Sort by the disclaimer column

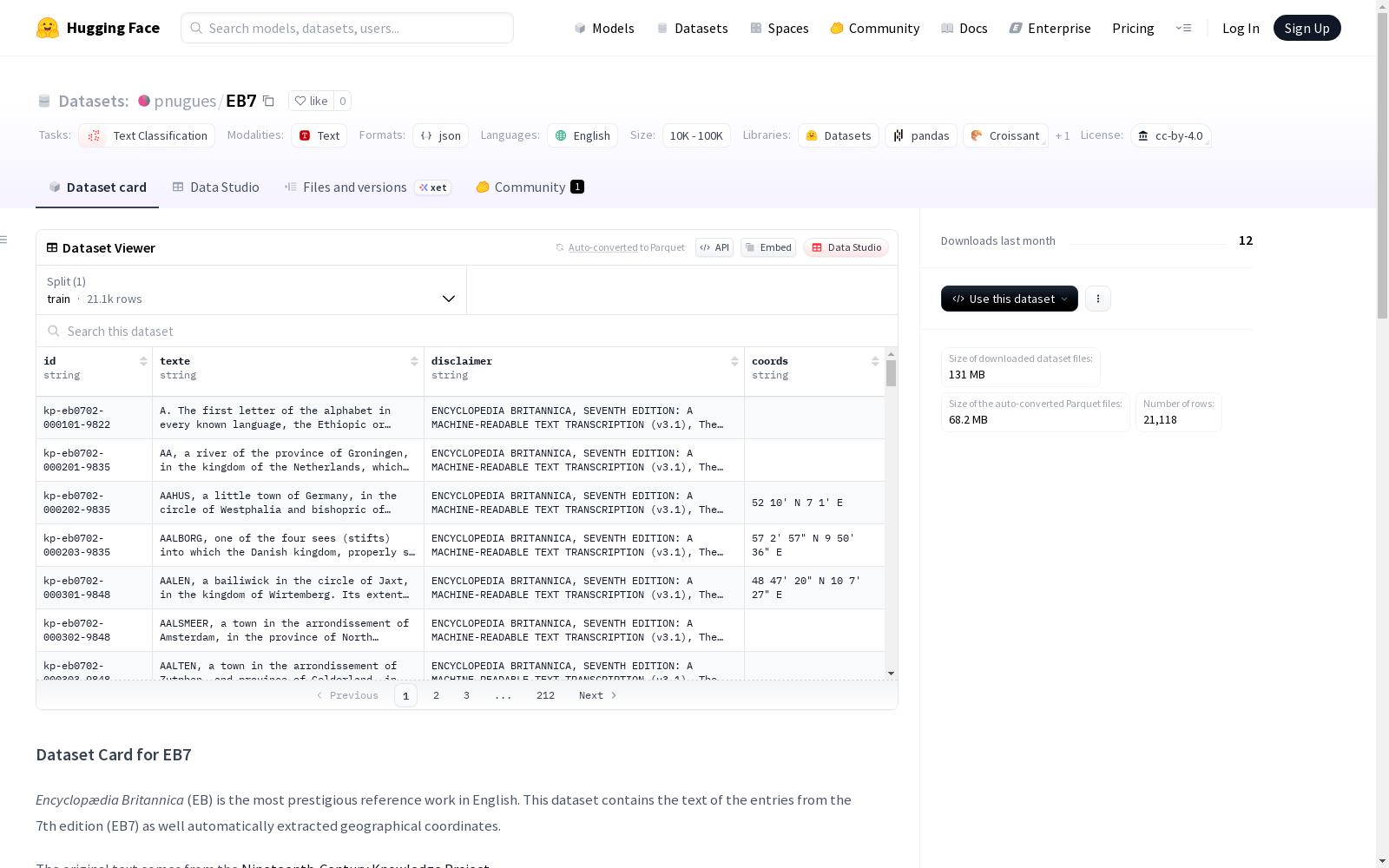pos(734,361)
